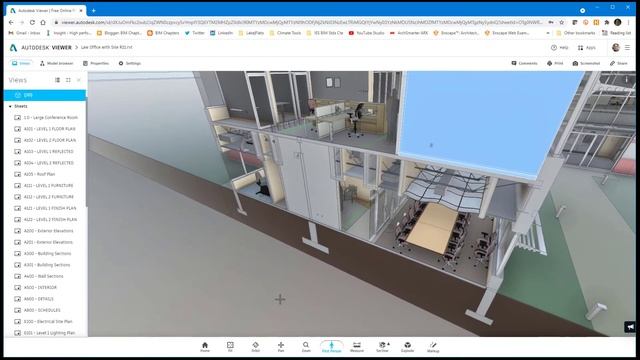
Task: Open the Help menu
Action: pyautogui.click(x=560, y=48)
